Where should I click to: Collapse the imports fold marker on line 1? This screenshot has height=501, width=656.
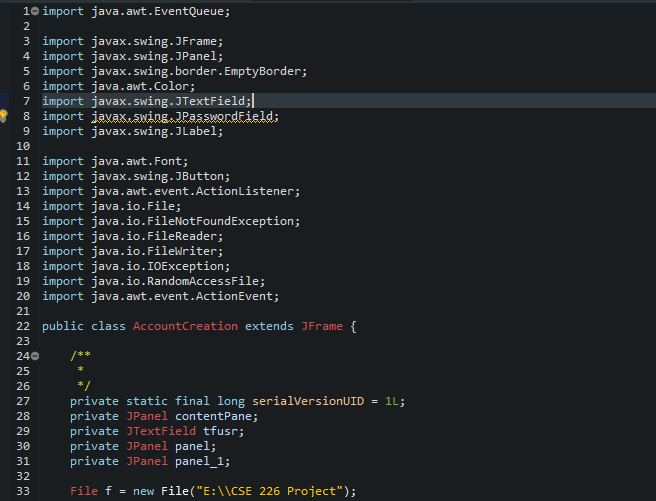pos(35,11)
